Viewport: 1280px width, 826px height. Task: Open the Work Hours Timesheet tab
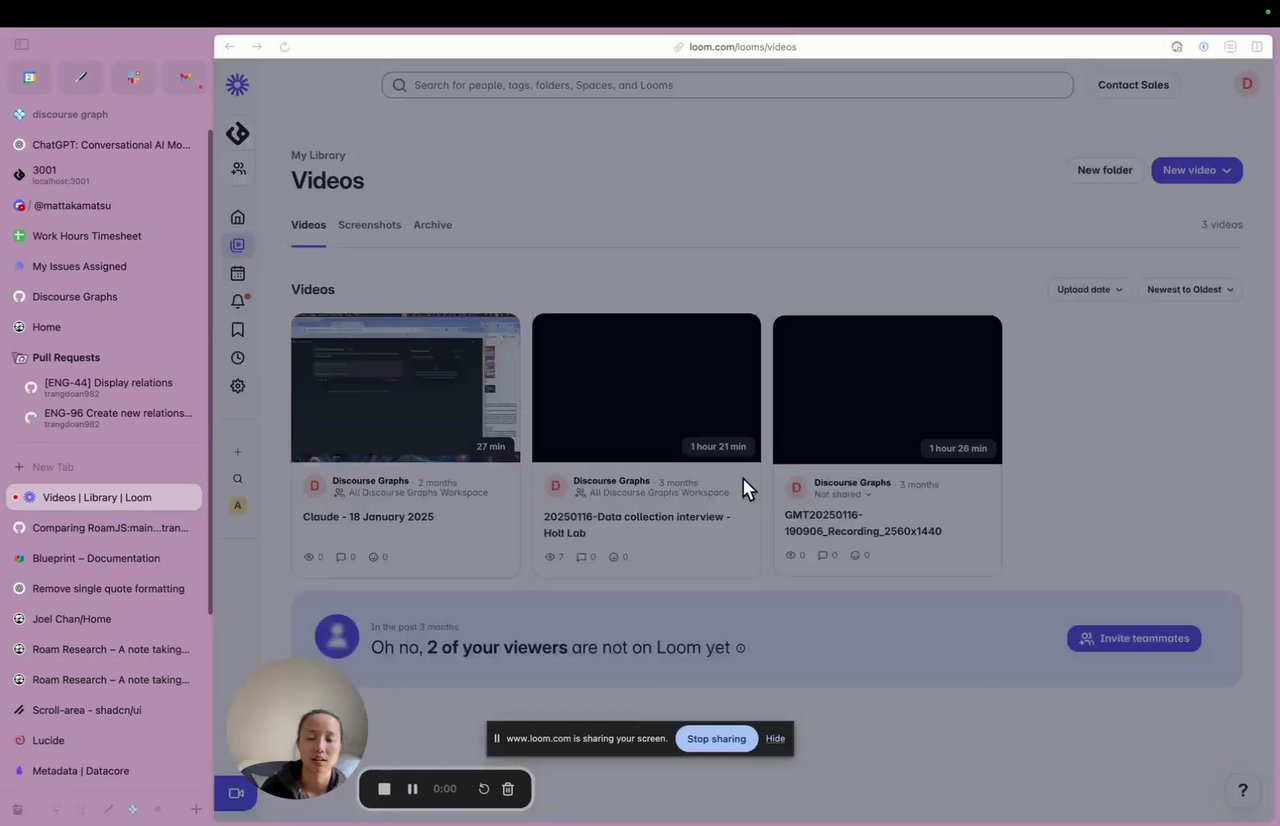105,236
